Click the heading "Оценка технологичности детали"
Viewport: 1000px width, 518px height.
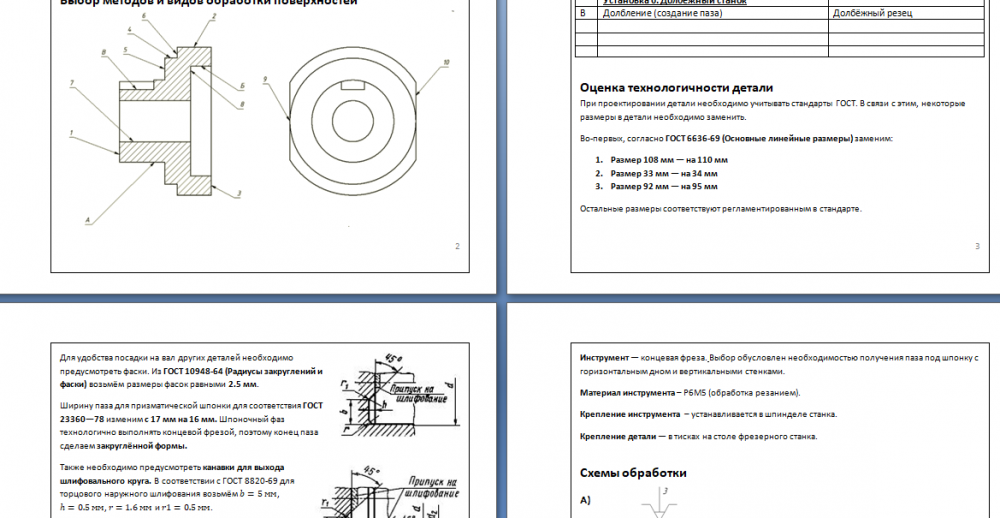676,88
